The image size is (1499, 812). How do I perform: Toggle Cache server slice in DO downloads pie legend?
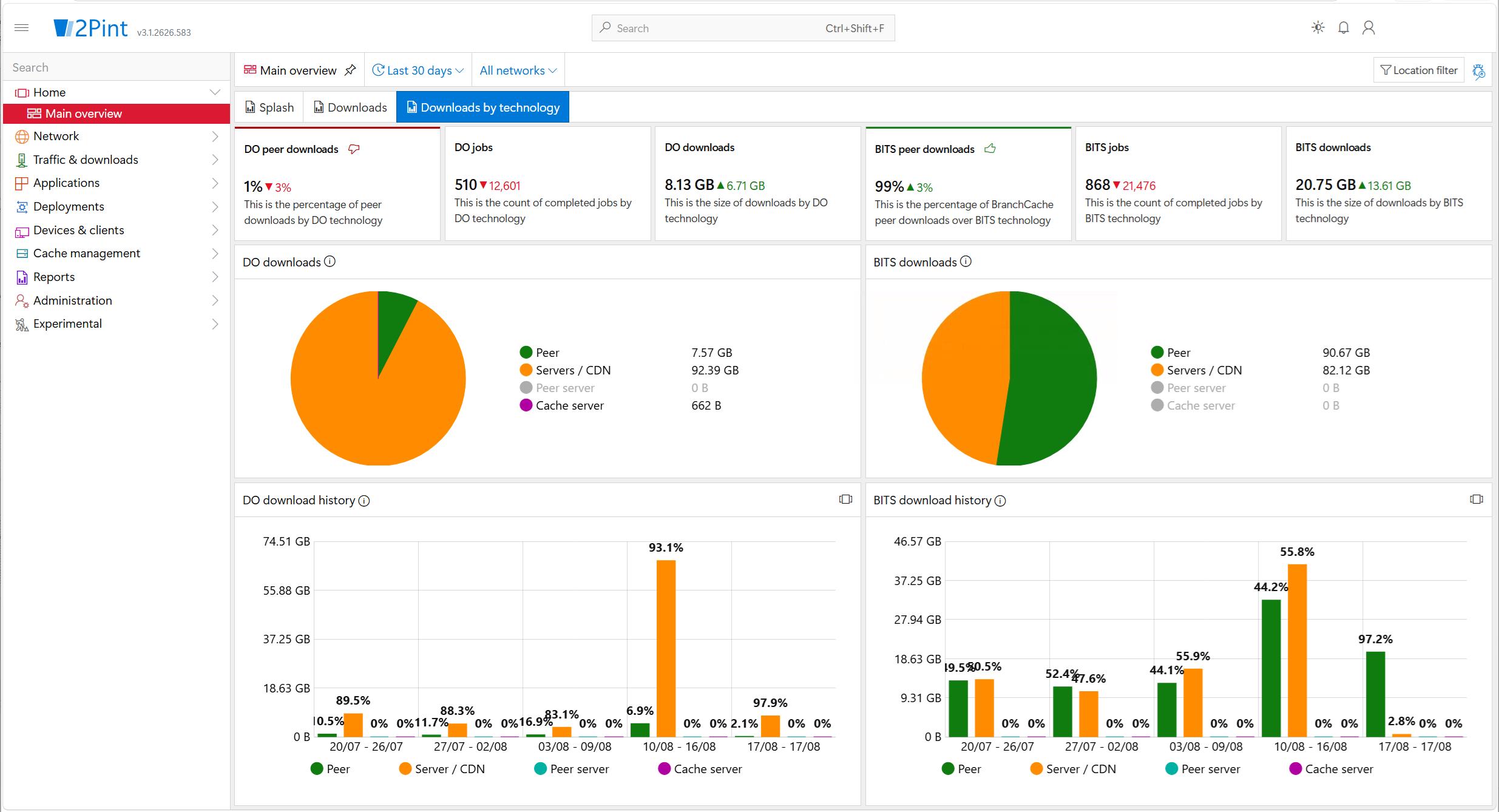tap(562, 405)
